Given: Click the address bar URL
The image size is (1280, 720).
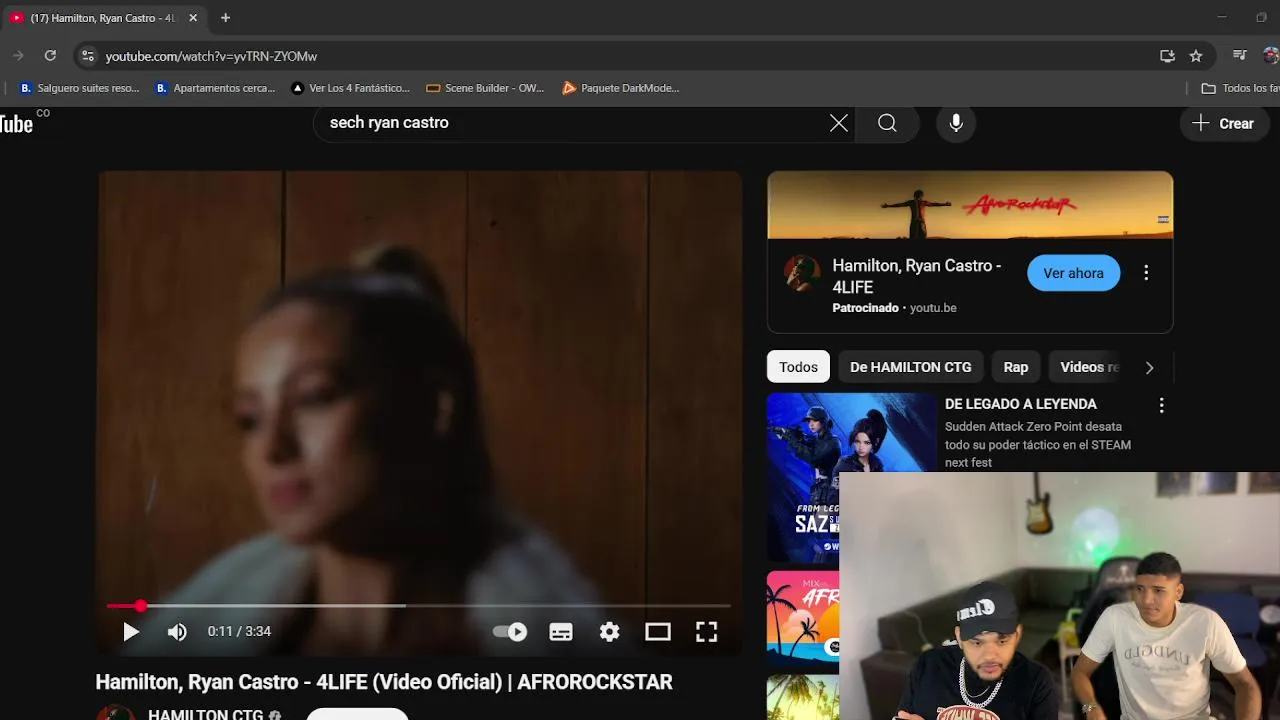Looking at the screenshot, I should point(211,56).
